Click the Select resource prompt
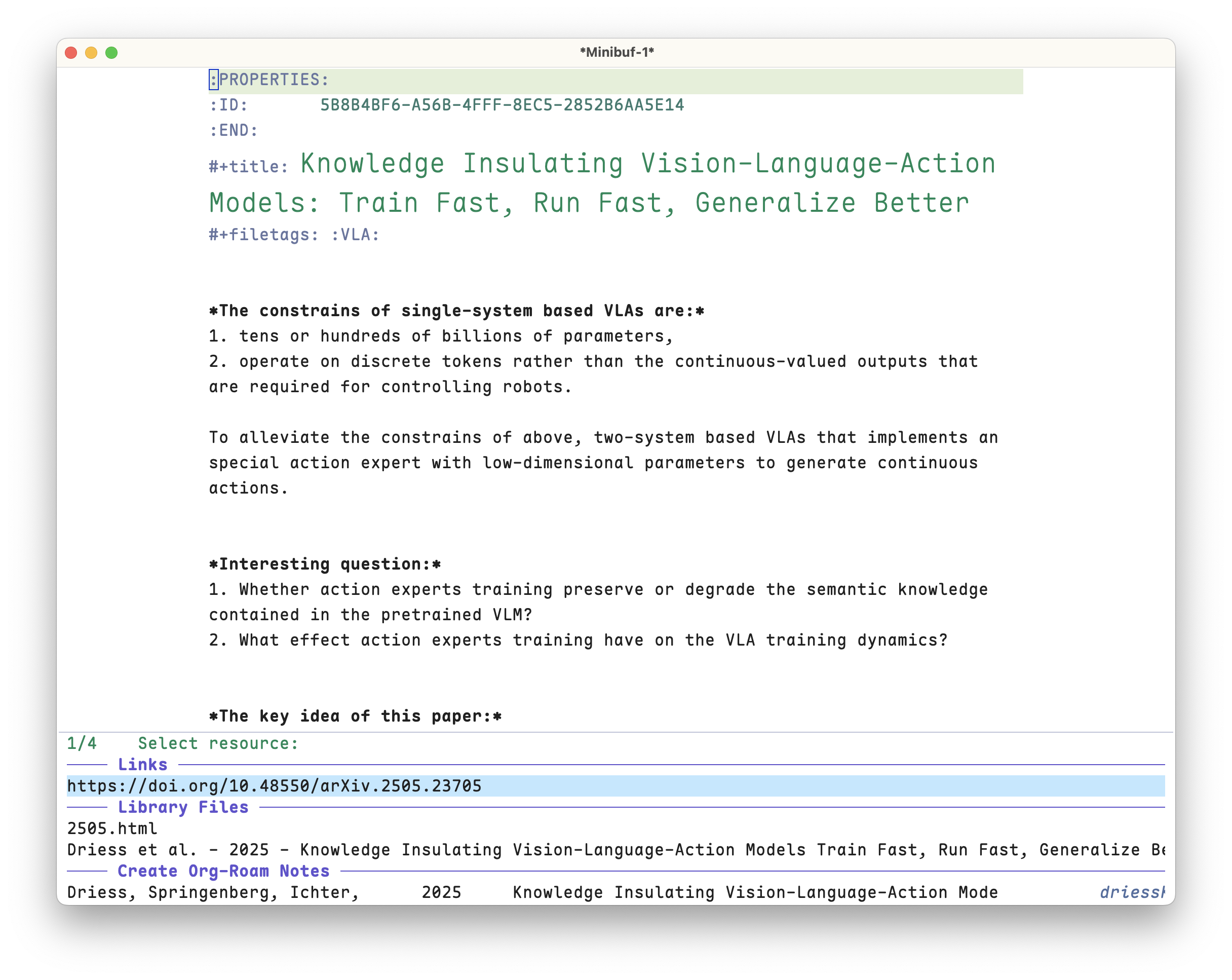This screenshot has width=1232, height=980. (218, 743)
